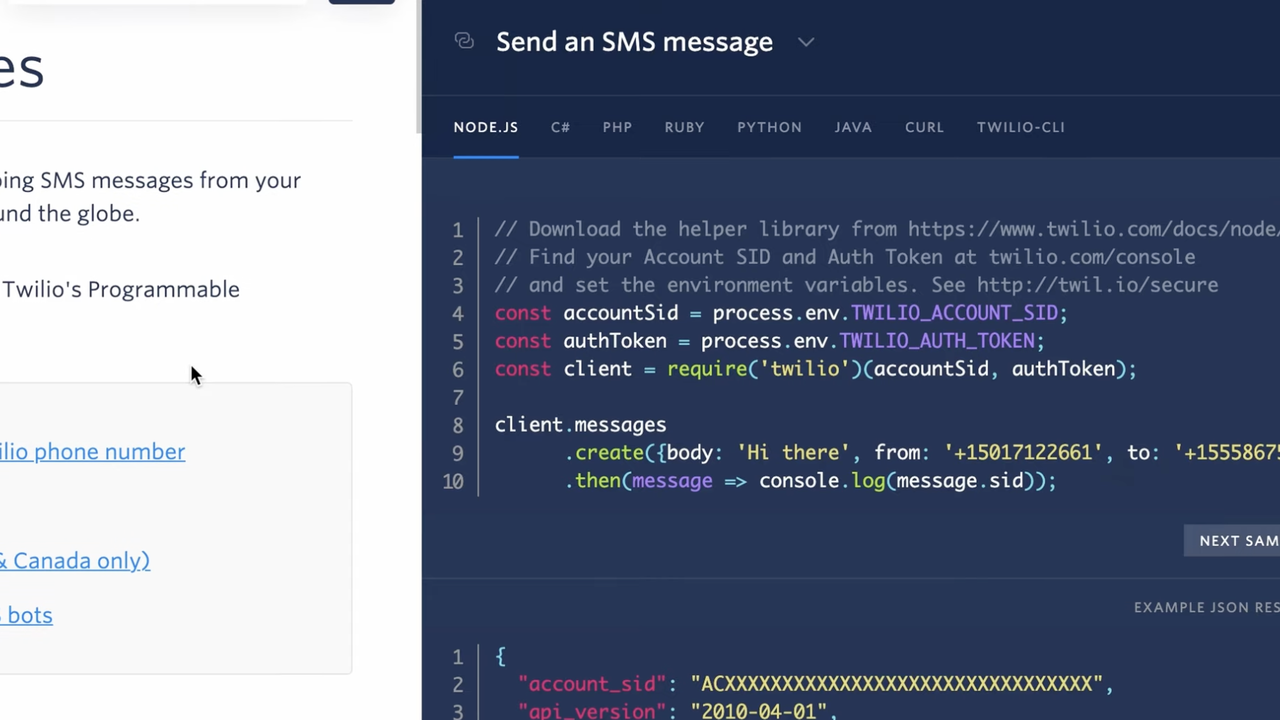This screenshot has width=1280, height=720.
Task: Open the '& Canada only)' link
Action: (75, 560)
